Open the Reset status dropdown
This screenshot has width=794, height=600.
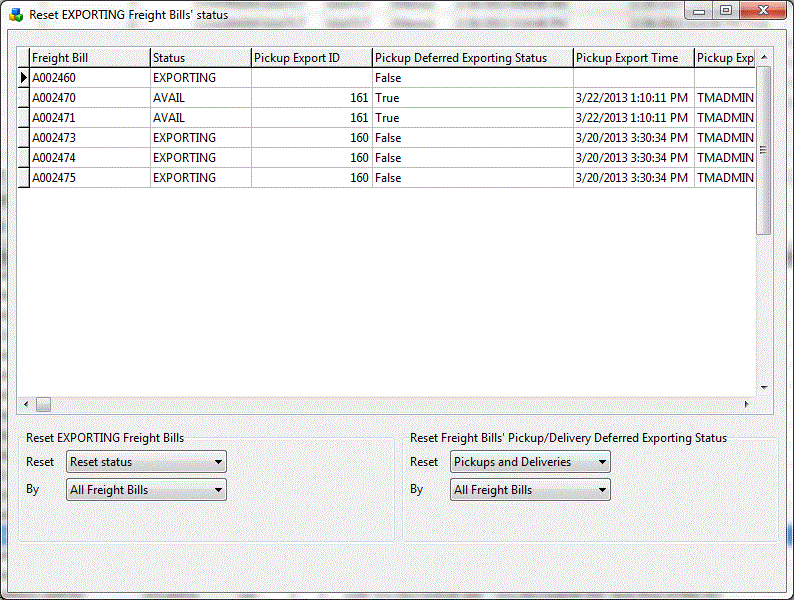tap(146, 462)
